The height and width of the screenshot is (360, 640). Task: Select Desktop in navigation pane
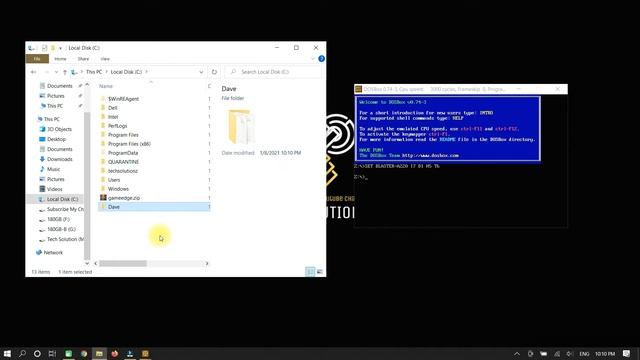coord(56,139)
